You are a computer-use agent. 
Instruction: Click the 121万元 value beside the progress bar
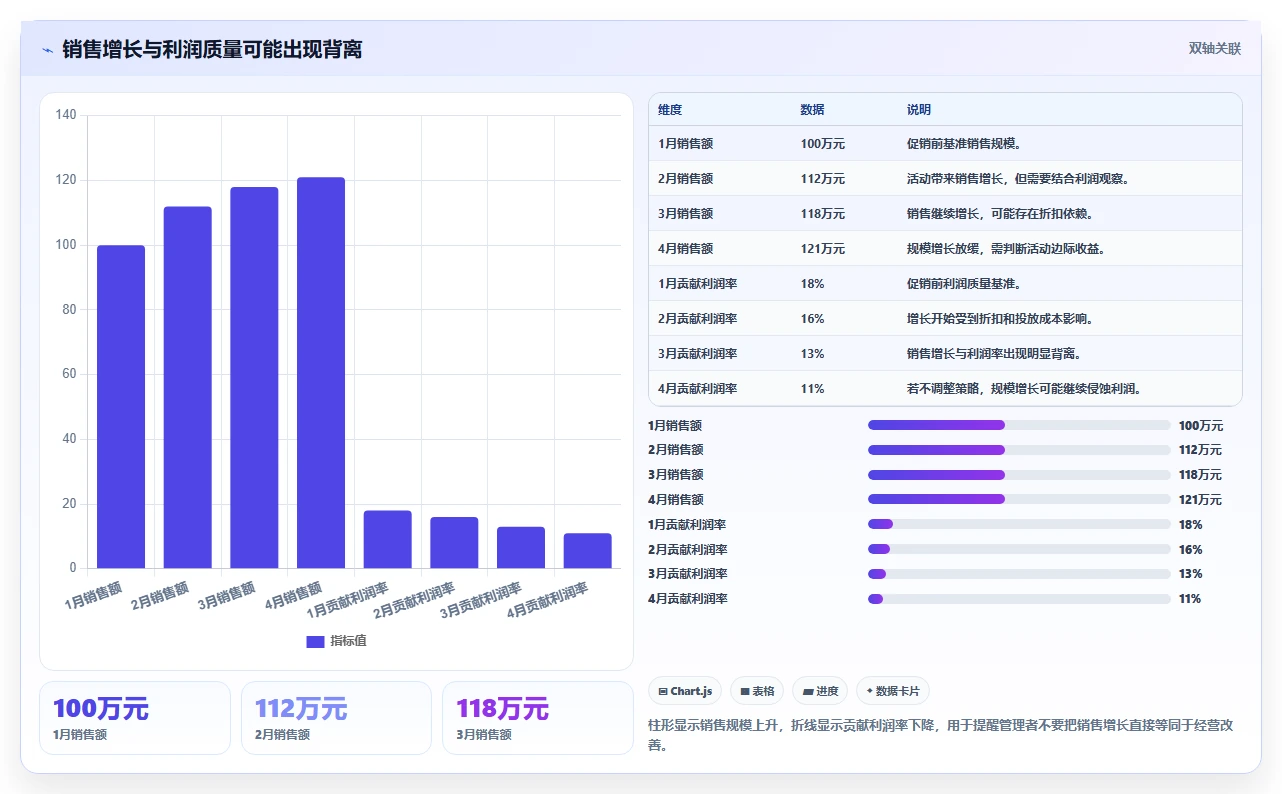pyautogui.click(x=1200, y=500)
